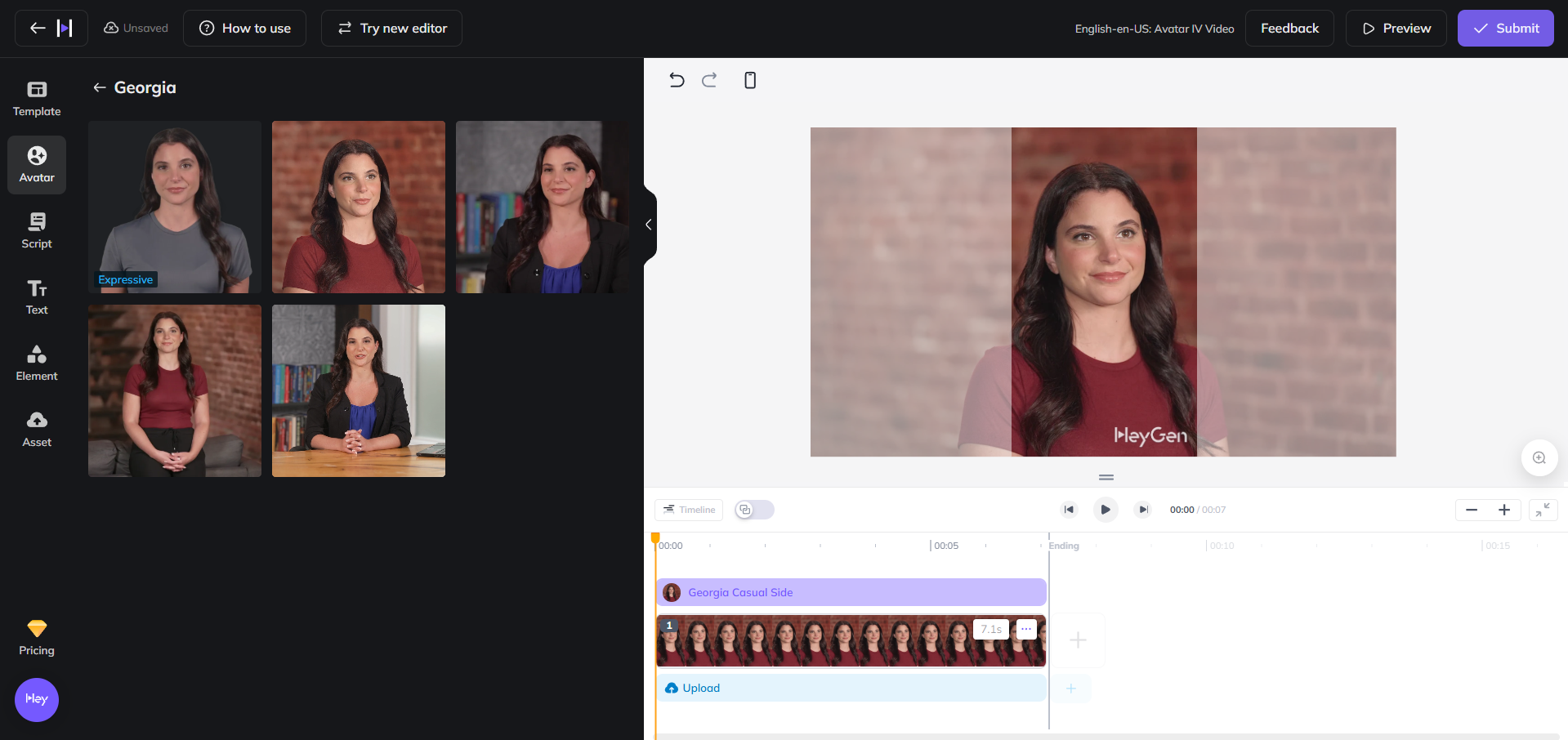This screenshot has width=1568, height=740.
Task: Add a new scene after scene 1
Action: tap(1078, 640)
